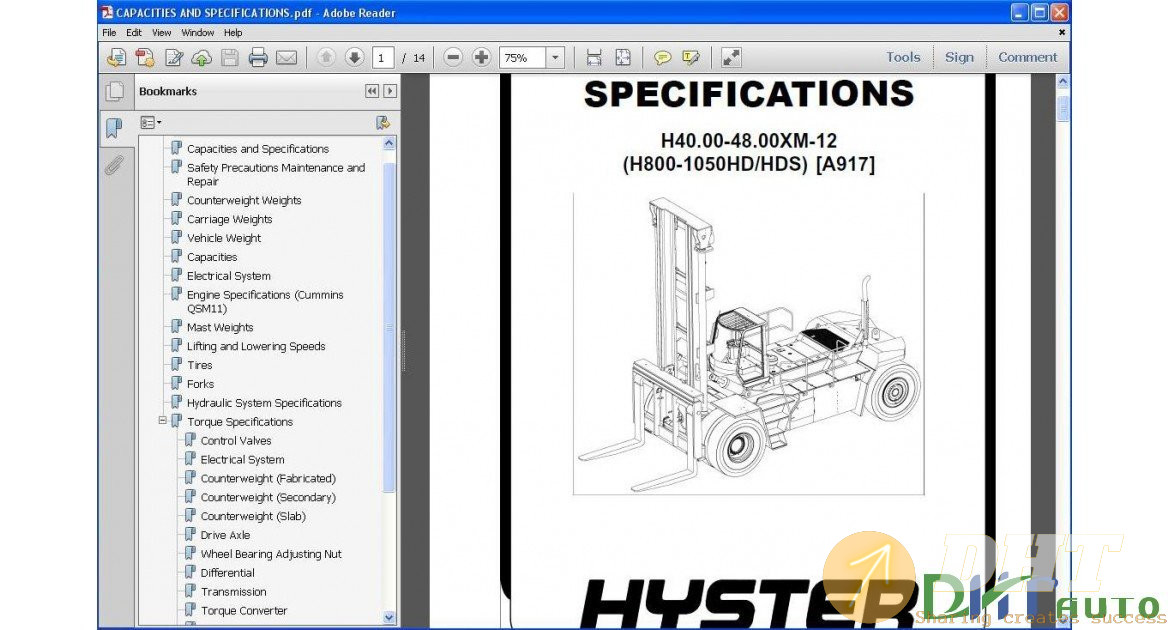Go to previous page with up arrow
Screen dimensions: 1170x630
click(326, 57)
